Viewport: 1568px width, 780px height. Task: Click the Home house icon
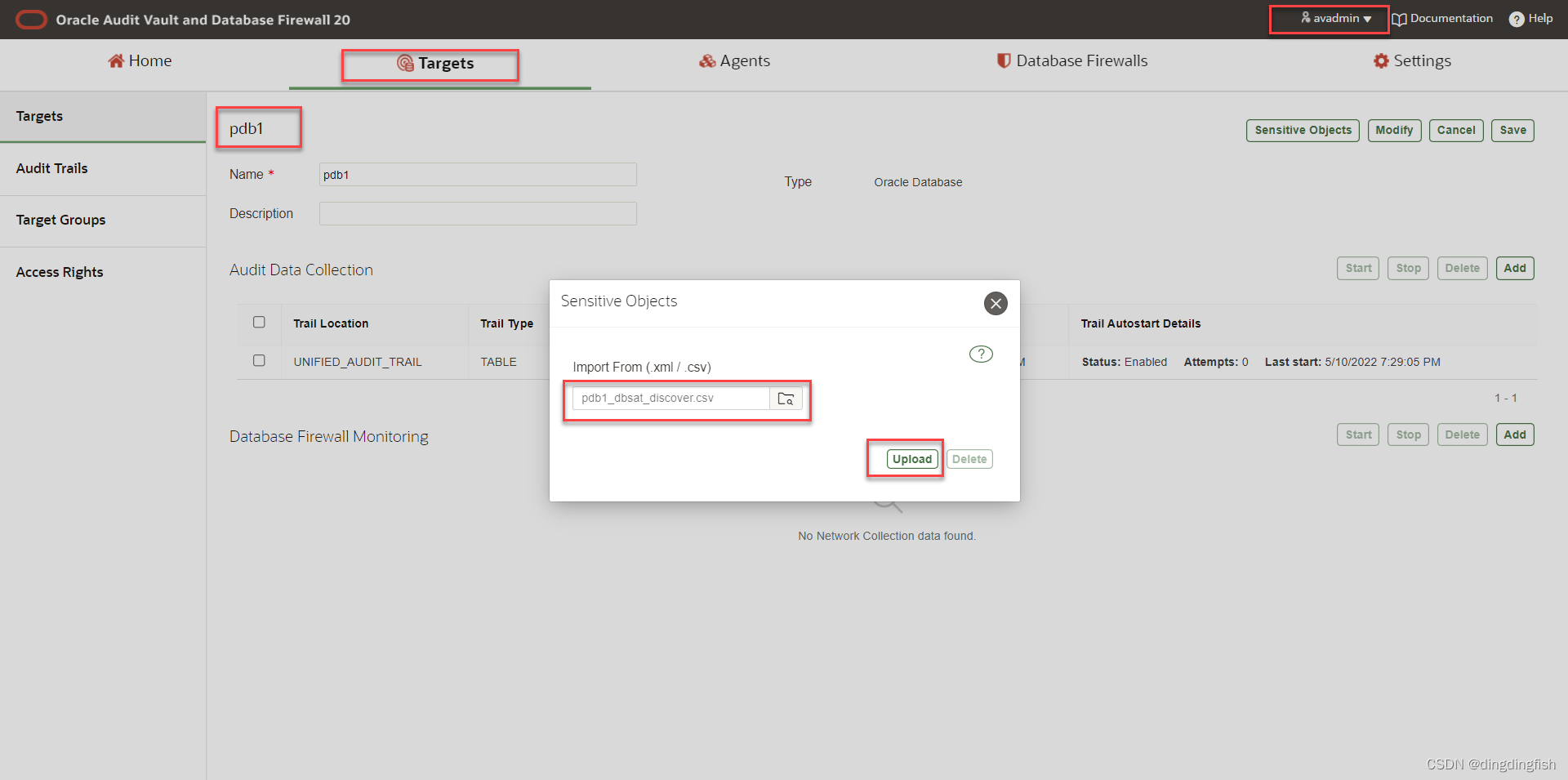pos(116,61)
